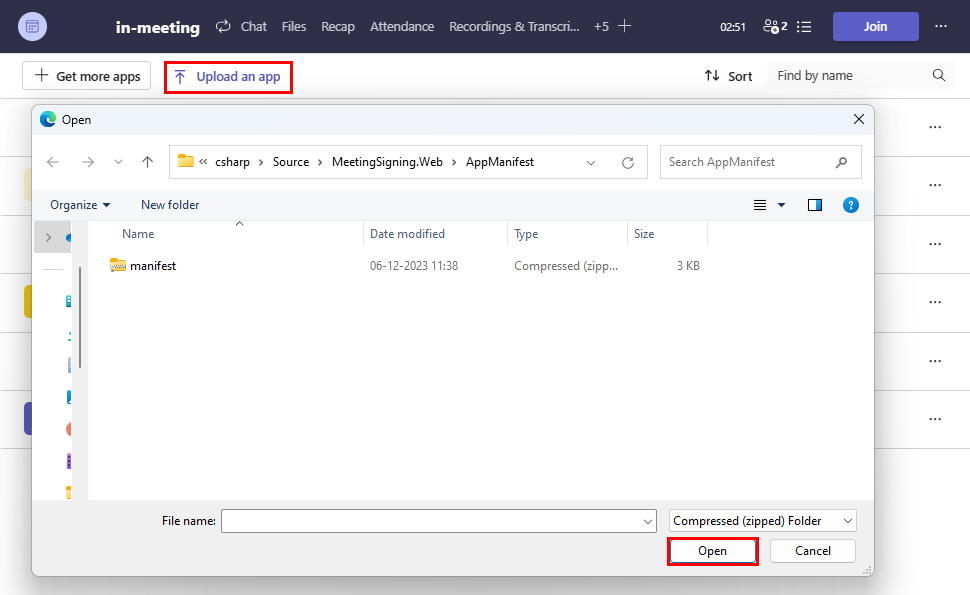Click the recurring meeting icon beside in-meeting
This screenshot has height=595, width=970.
pos(223,26)
